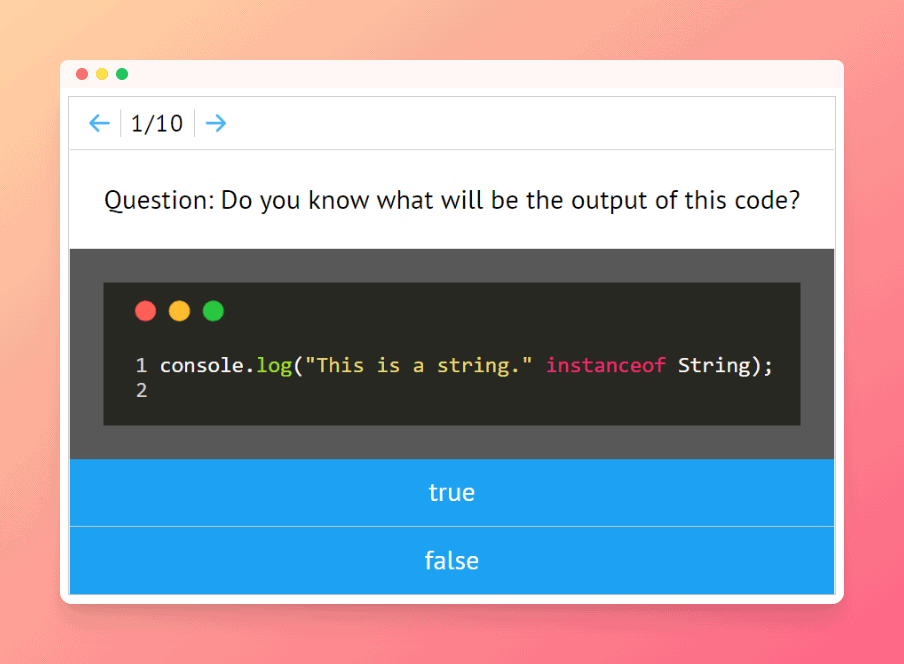Viewport: 904px width, 664px height.
Task: Maximize the window using the green button
Action: click(122, 74)
